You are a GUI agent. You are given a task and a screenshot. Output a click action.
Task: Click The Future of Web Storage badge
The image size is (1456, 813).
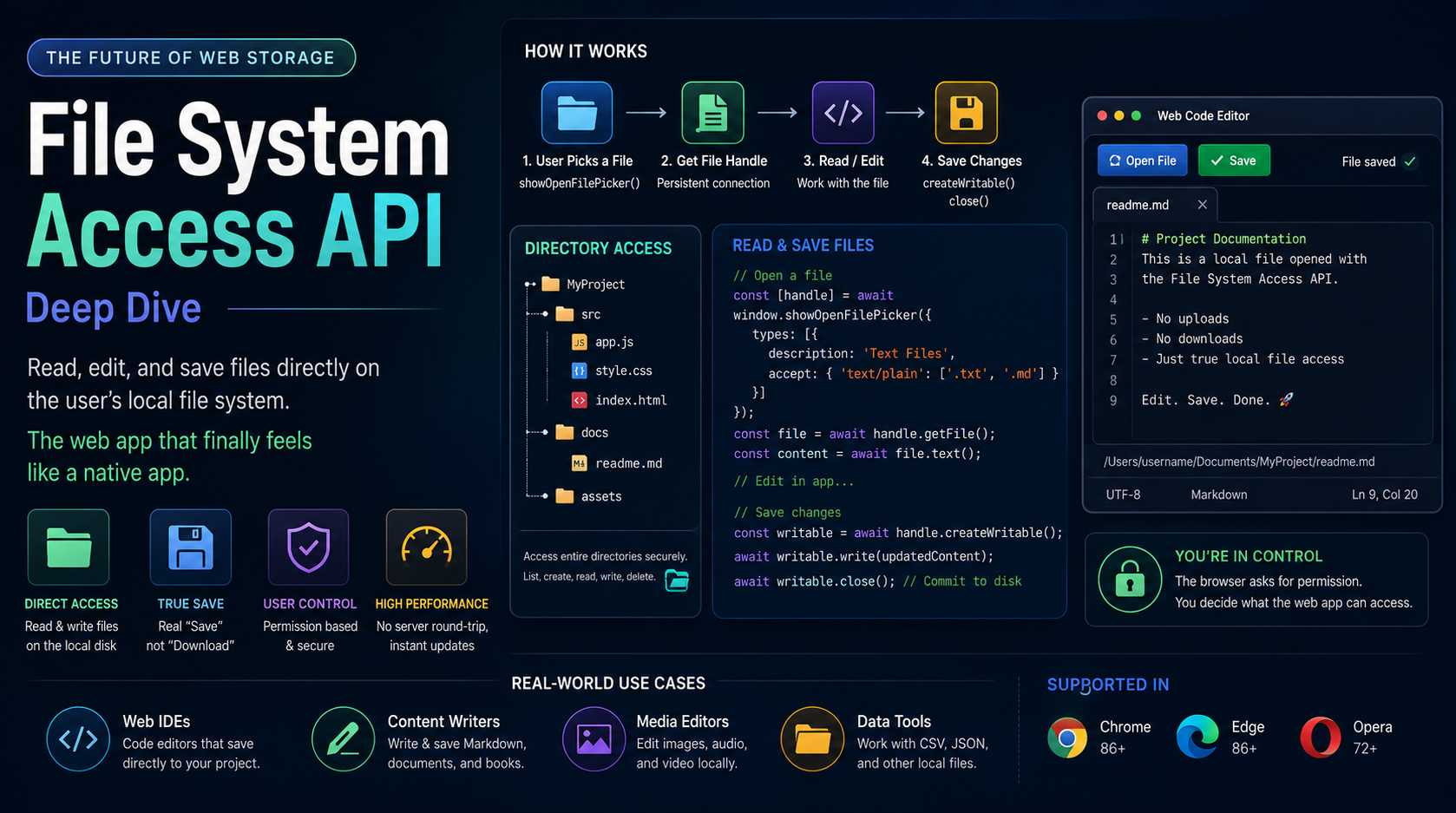[x=191, y=57]
